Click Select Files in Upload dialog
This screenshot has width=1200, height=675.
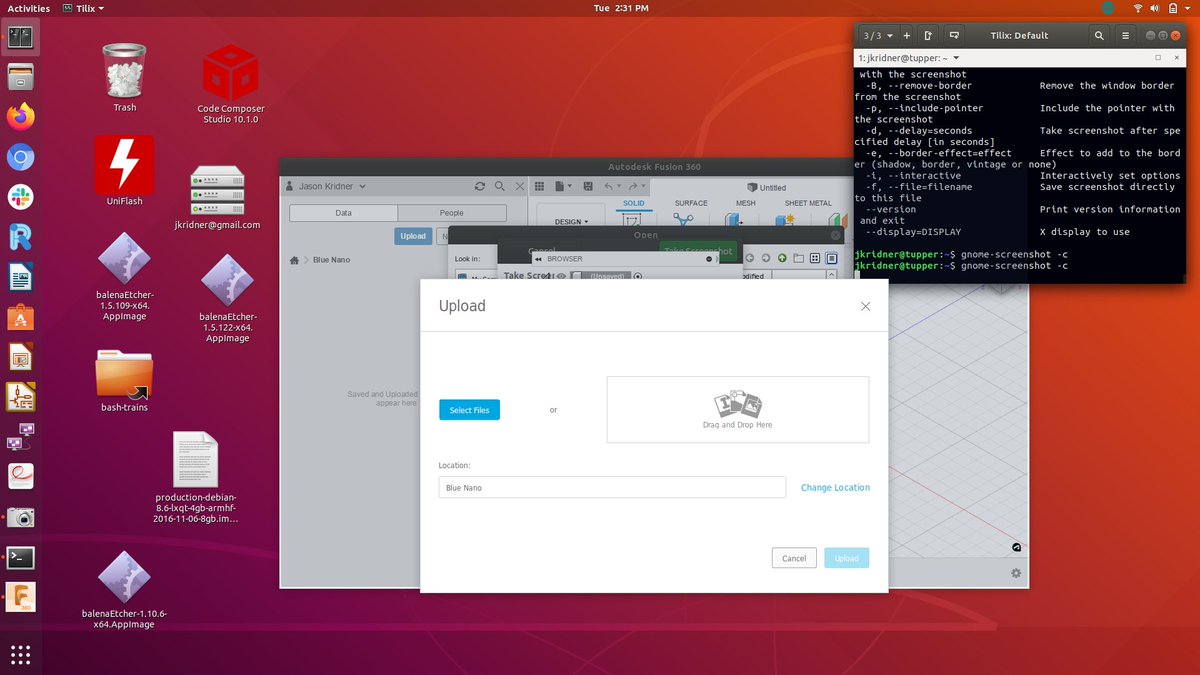click(469, 410)
